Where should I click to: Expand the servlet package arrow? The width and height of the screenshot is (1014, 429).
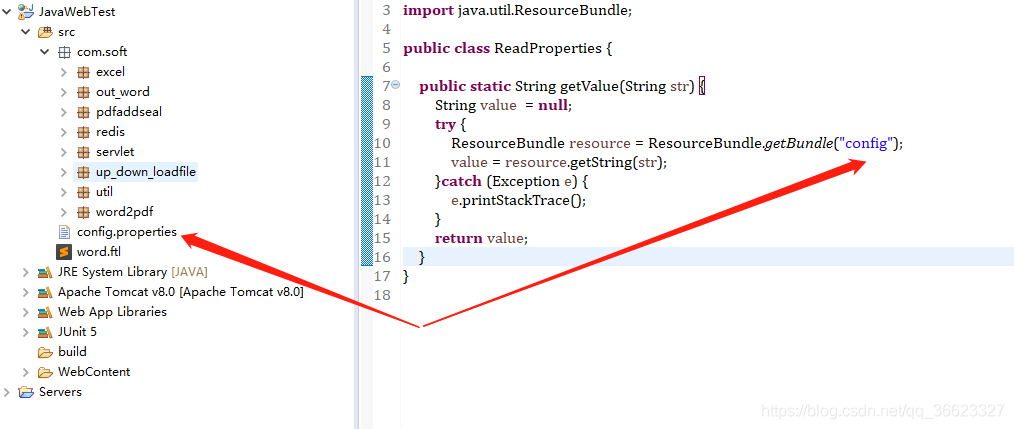pos(63,152)
